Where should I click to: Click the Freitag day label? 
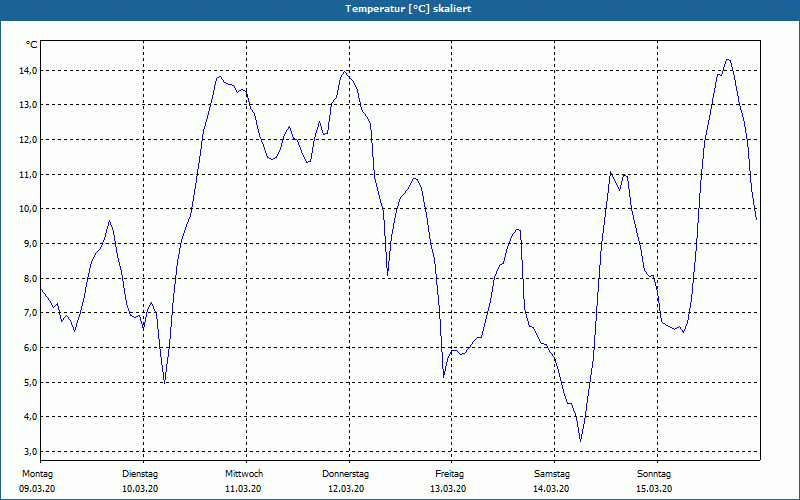coord(449,474)
